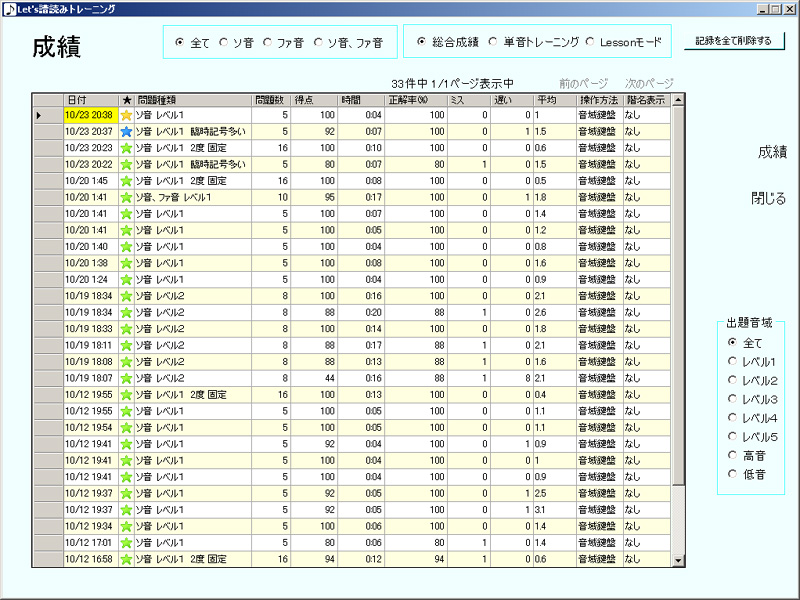Click the green star in the 10/19 18:08 row

126,362
